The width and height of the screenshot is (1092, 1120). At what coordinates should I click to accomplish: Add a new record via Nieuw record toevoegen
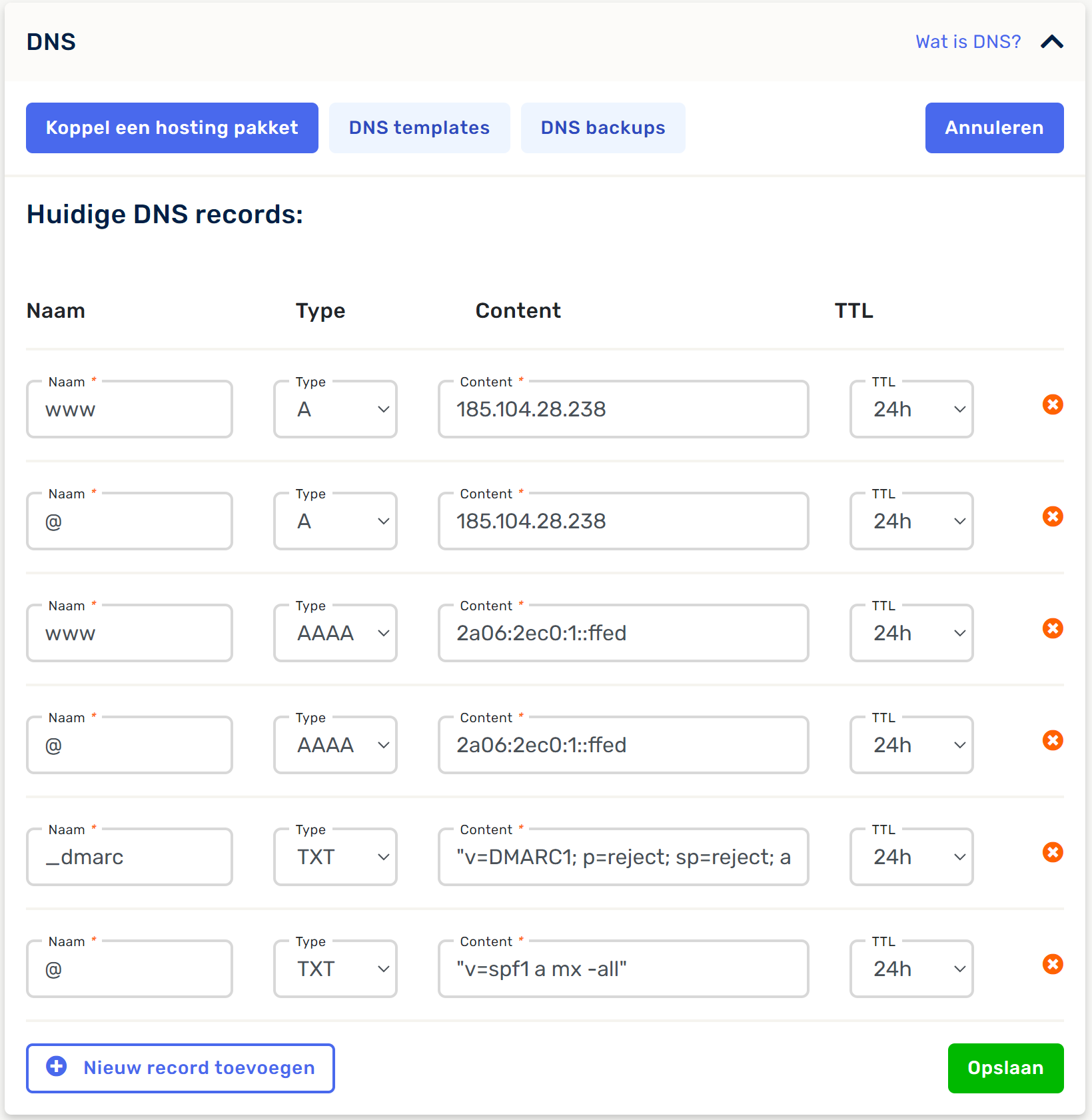coord(180,1068)
